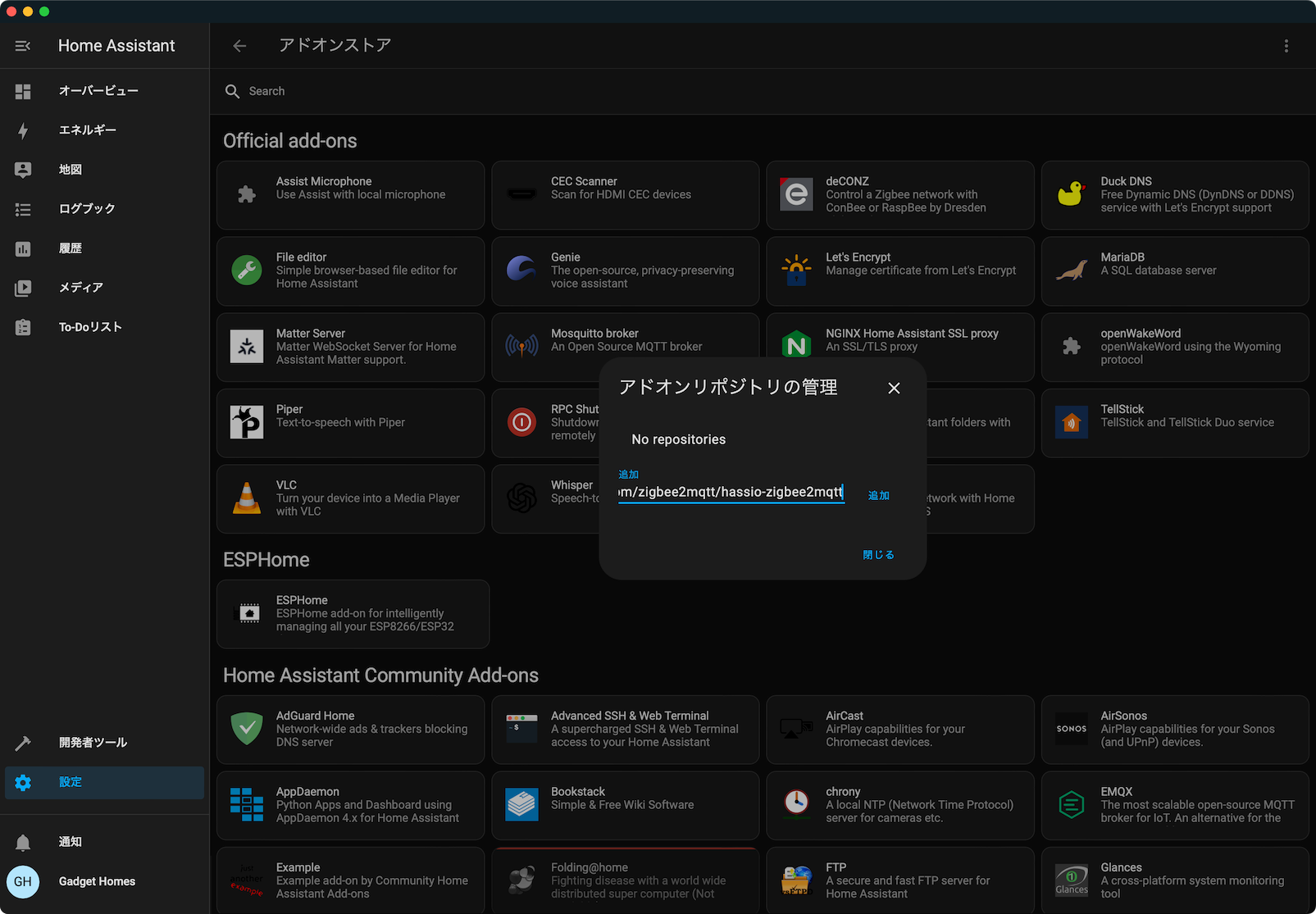Viewport: 1316px width, 914px height.
Task: Click the 'NGINX Home Assistant SSL proxy' title
Action: pyautogui.click(x=912, y=334)
